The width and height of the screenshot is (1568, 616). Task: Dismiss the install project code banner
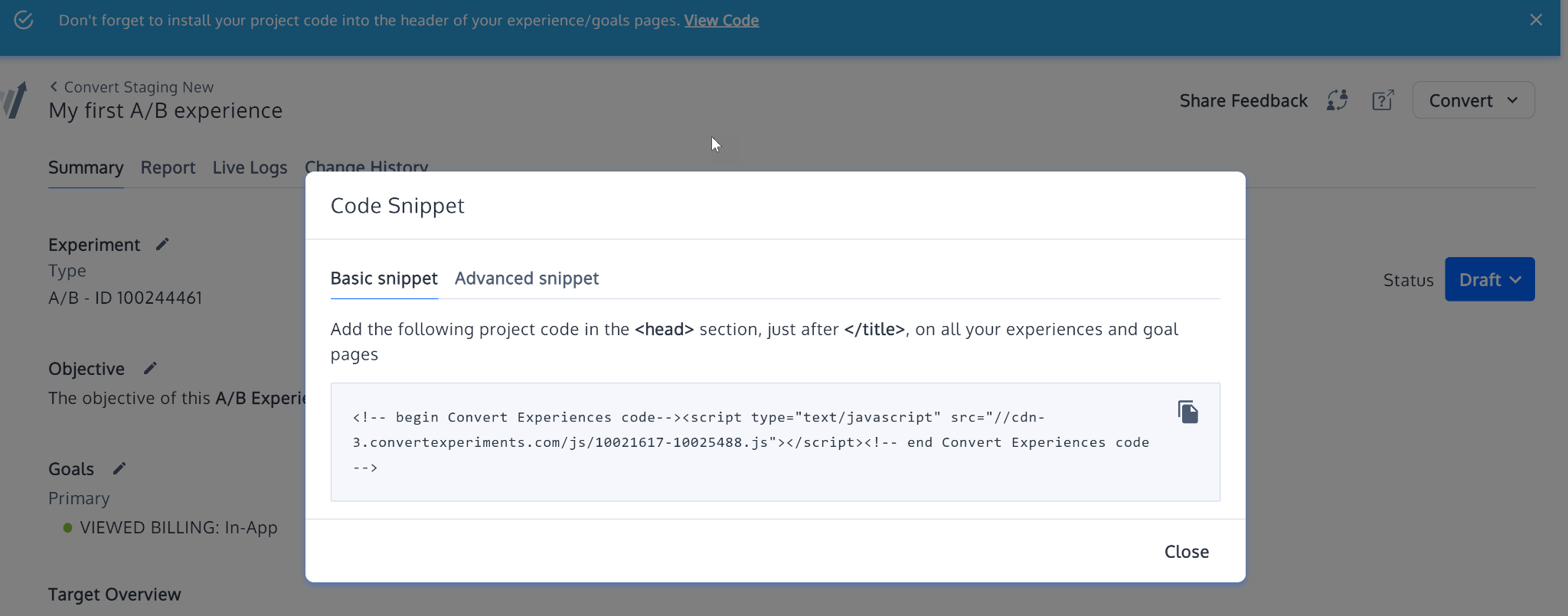(x=1536, y=20)
